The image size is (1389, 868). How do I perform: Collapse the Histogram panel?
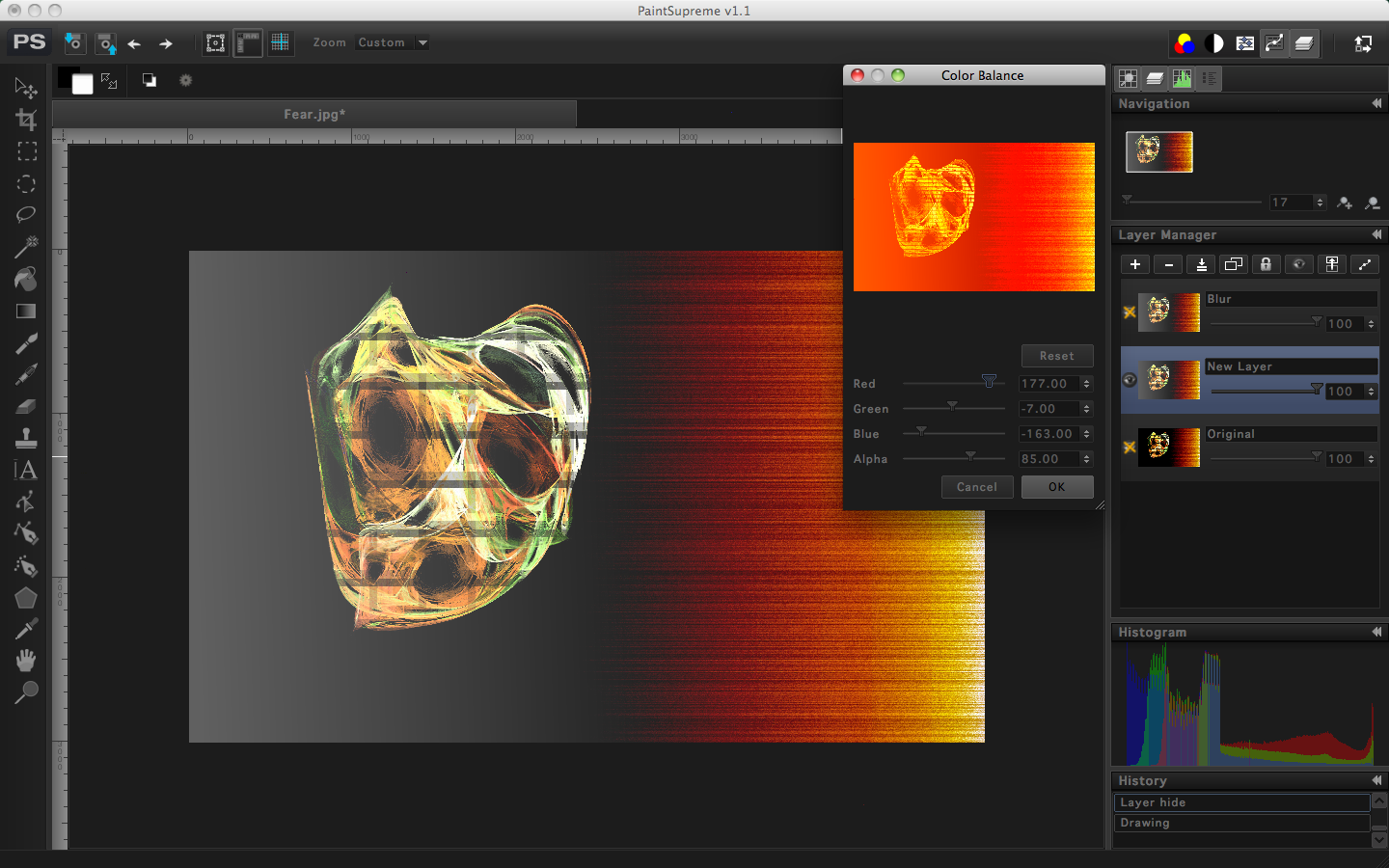[x=1376, y=632]
